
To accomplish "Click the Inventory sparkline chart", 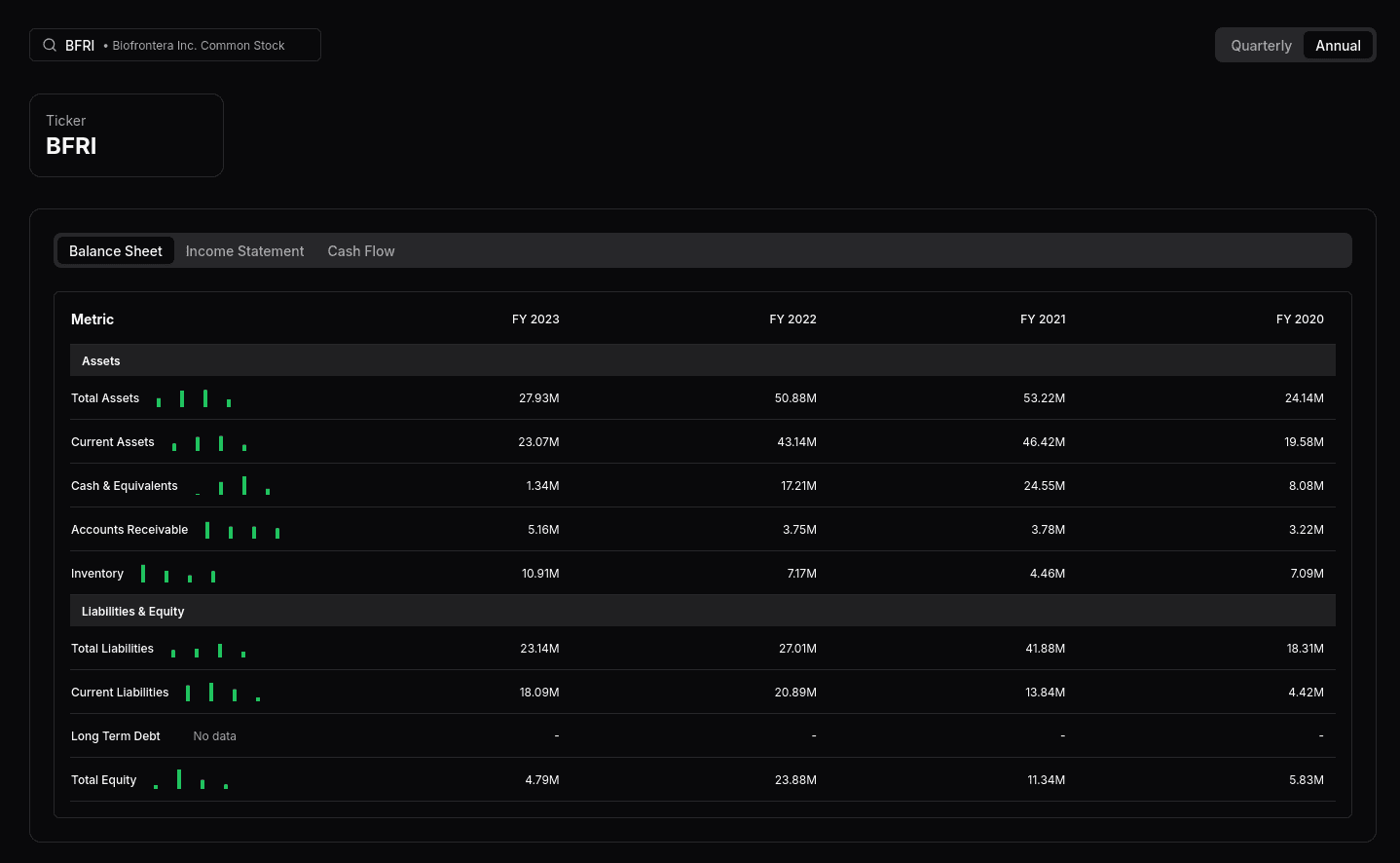I will 178,574.
